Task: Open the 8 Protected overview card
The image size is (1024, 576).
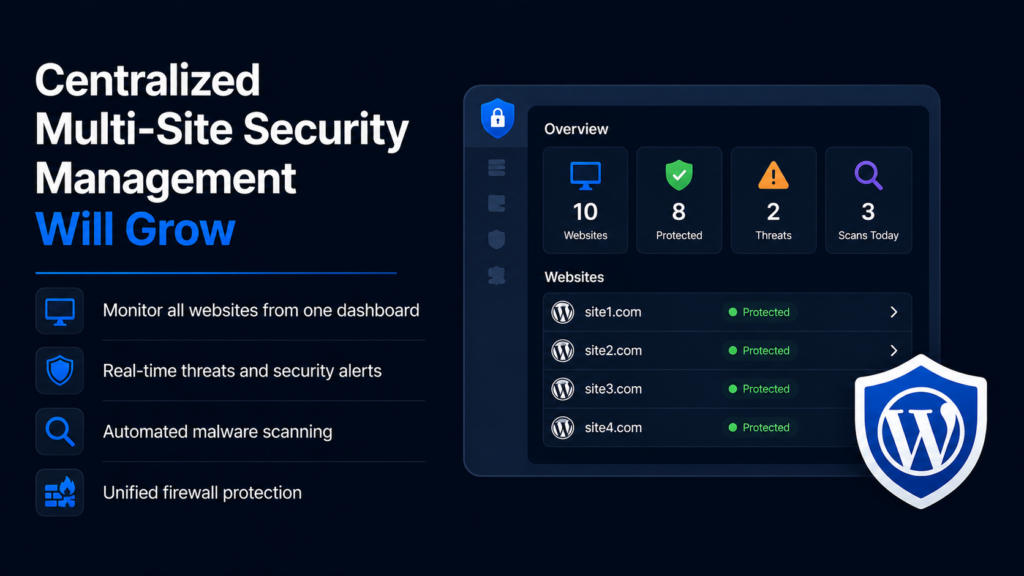Action: (x=679, y=200)
